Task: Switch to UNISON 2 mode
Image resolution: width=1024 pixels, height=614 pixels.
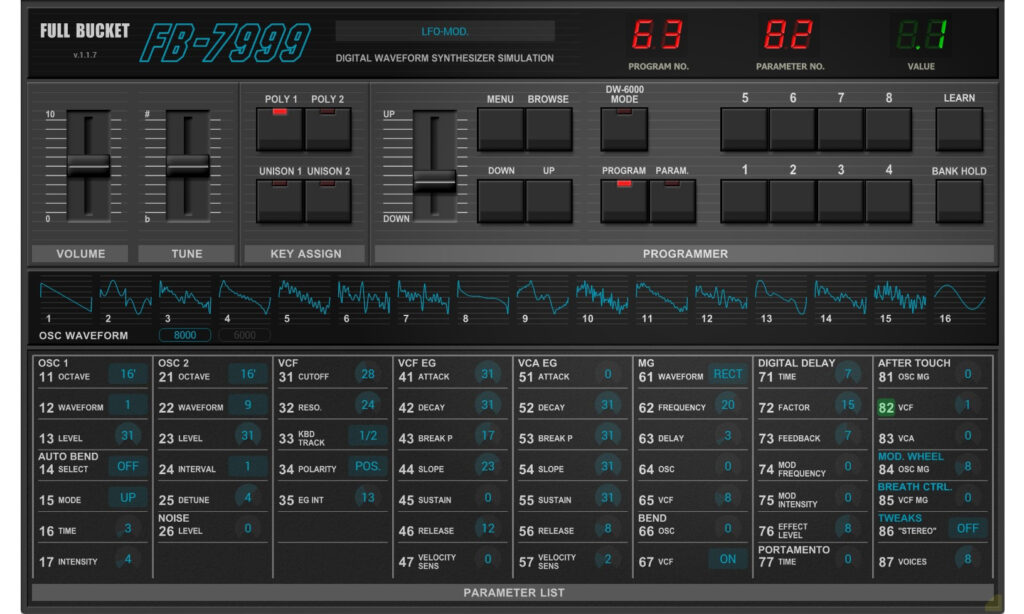Action: pyautogui.click(x=328, y=201)
